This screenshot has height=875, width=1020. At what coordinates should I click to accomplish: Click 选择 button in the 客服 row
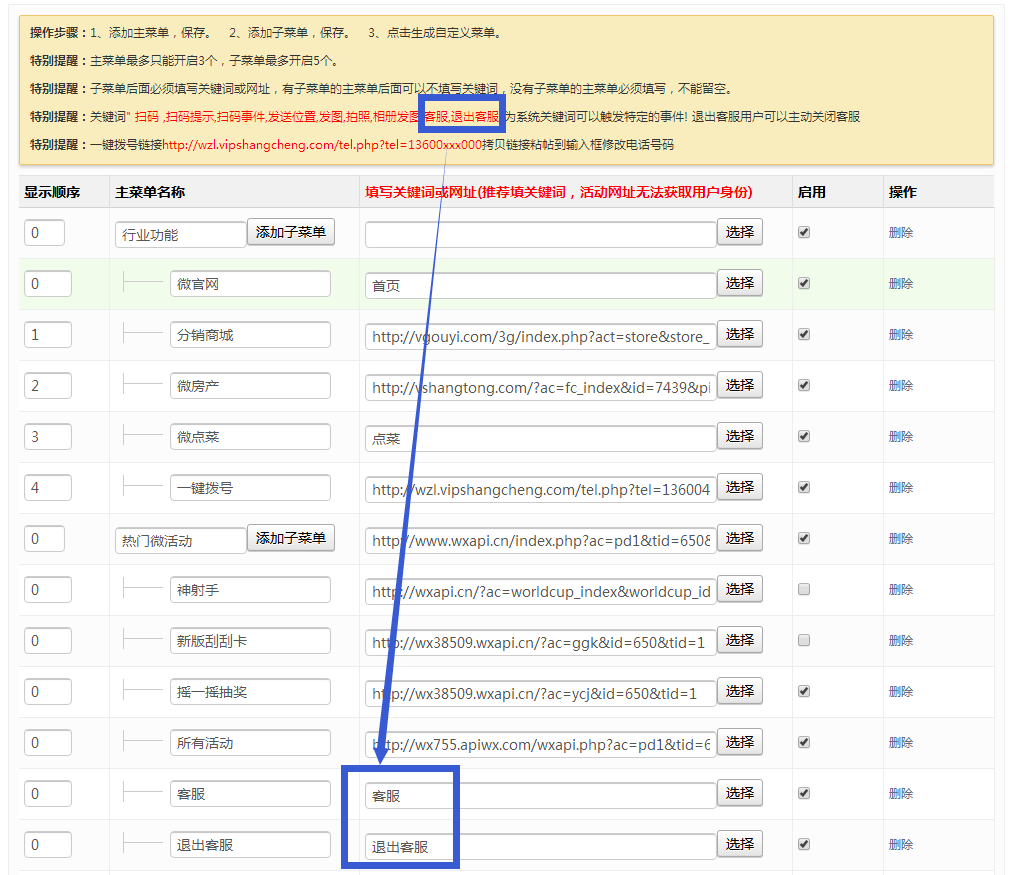coord(739,794)
